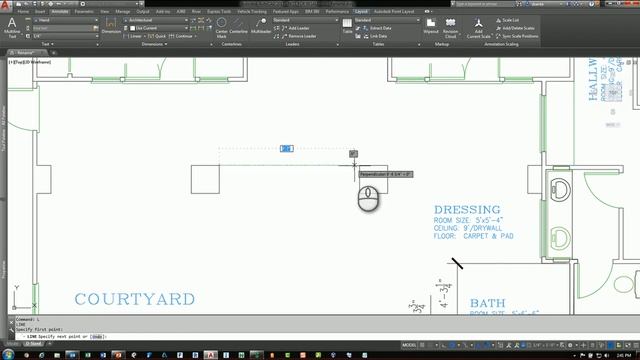Click the DRESSING room label text
Image resolution: width=640 pixels, height=360 pixels.
(x=467, y=210)
